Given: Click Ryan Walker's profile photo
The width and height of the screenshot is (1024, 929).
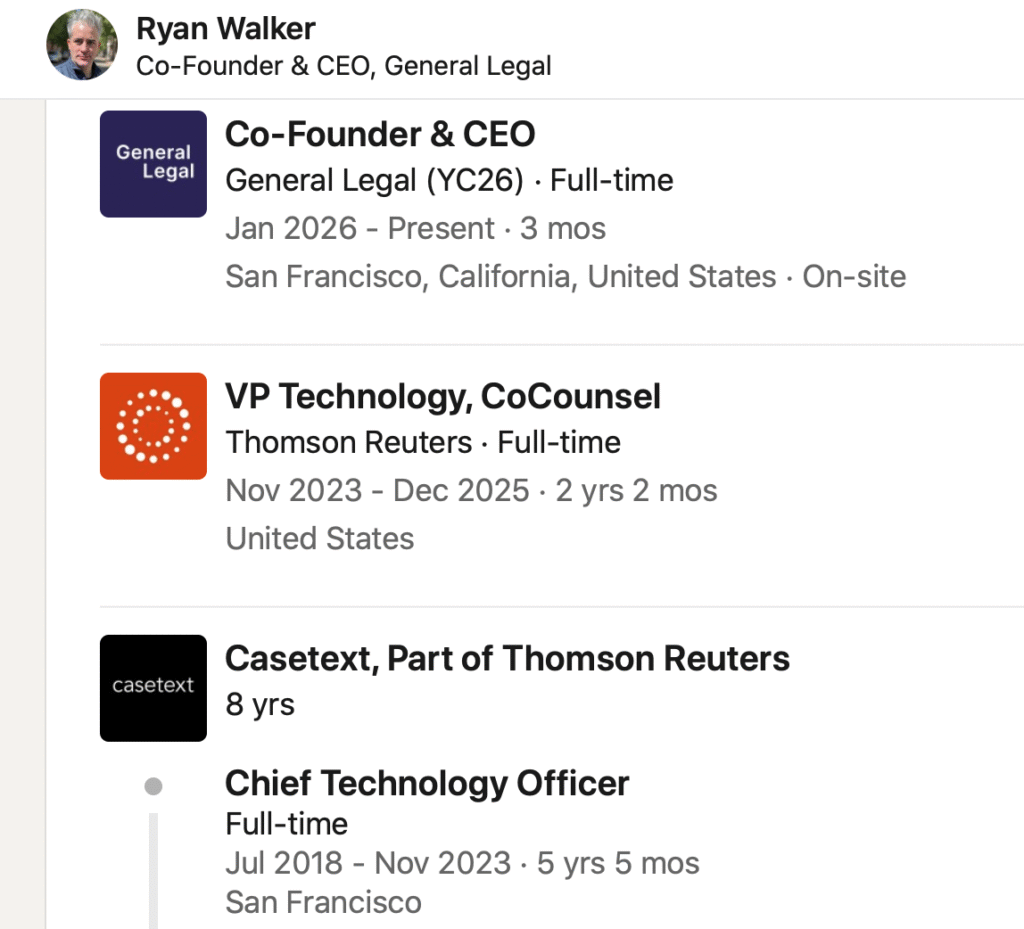Looking at the screenshot, I should [x=82, y=45].
